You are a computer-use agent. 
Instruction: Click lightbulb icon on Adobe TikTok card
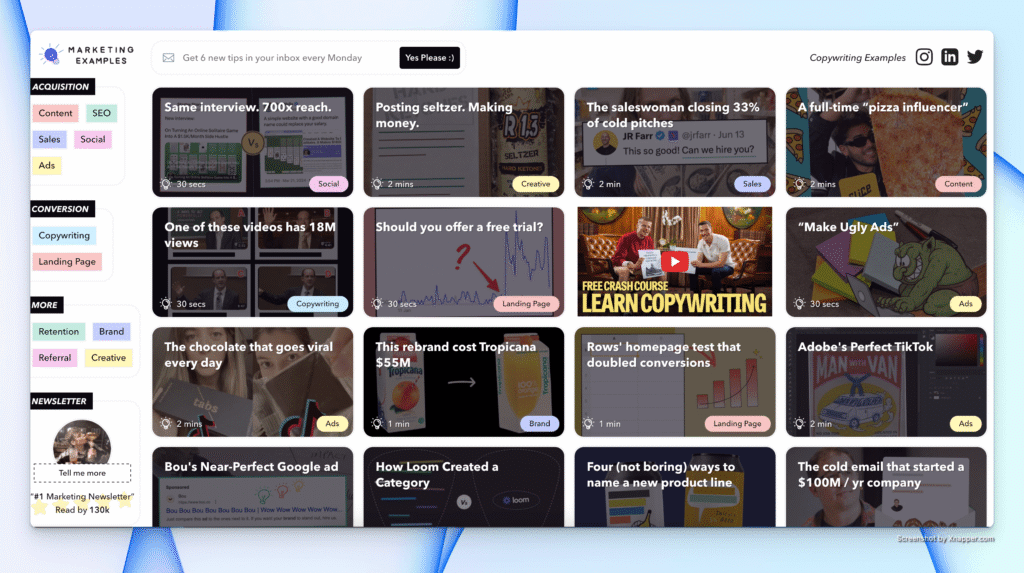click(x=799, y=423)
